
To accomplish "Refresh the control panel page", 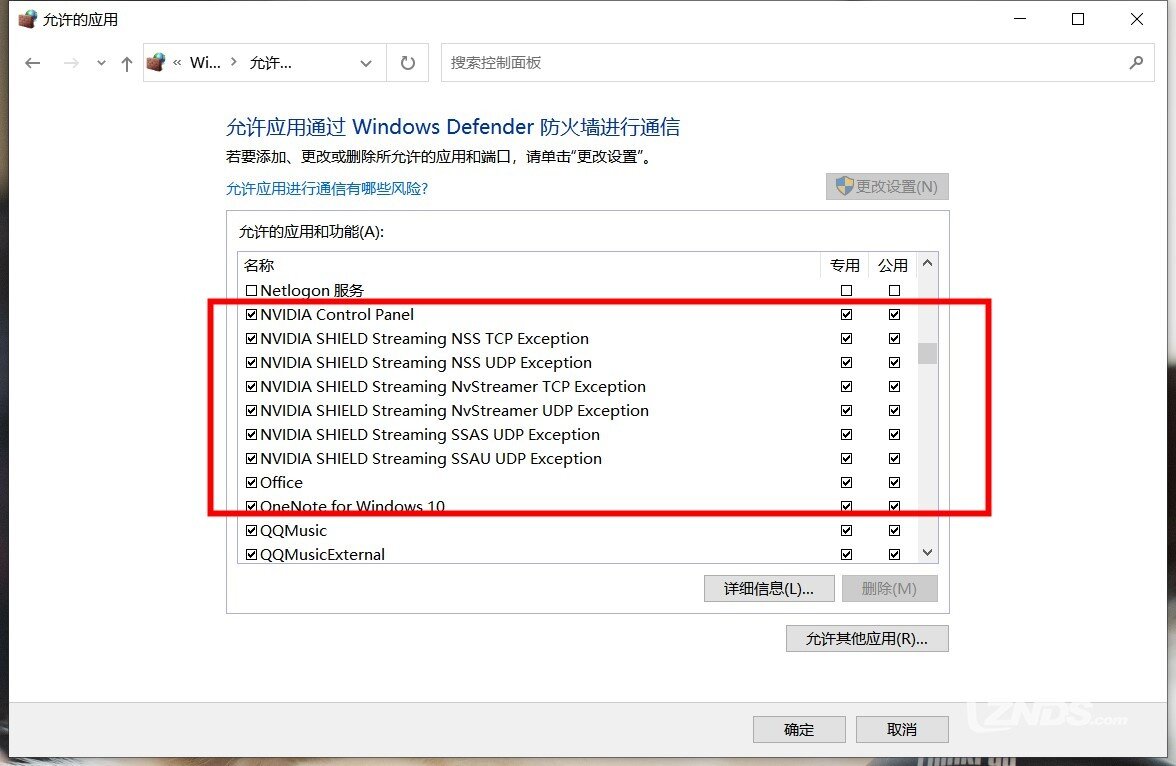I will [x=407, y=63].
